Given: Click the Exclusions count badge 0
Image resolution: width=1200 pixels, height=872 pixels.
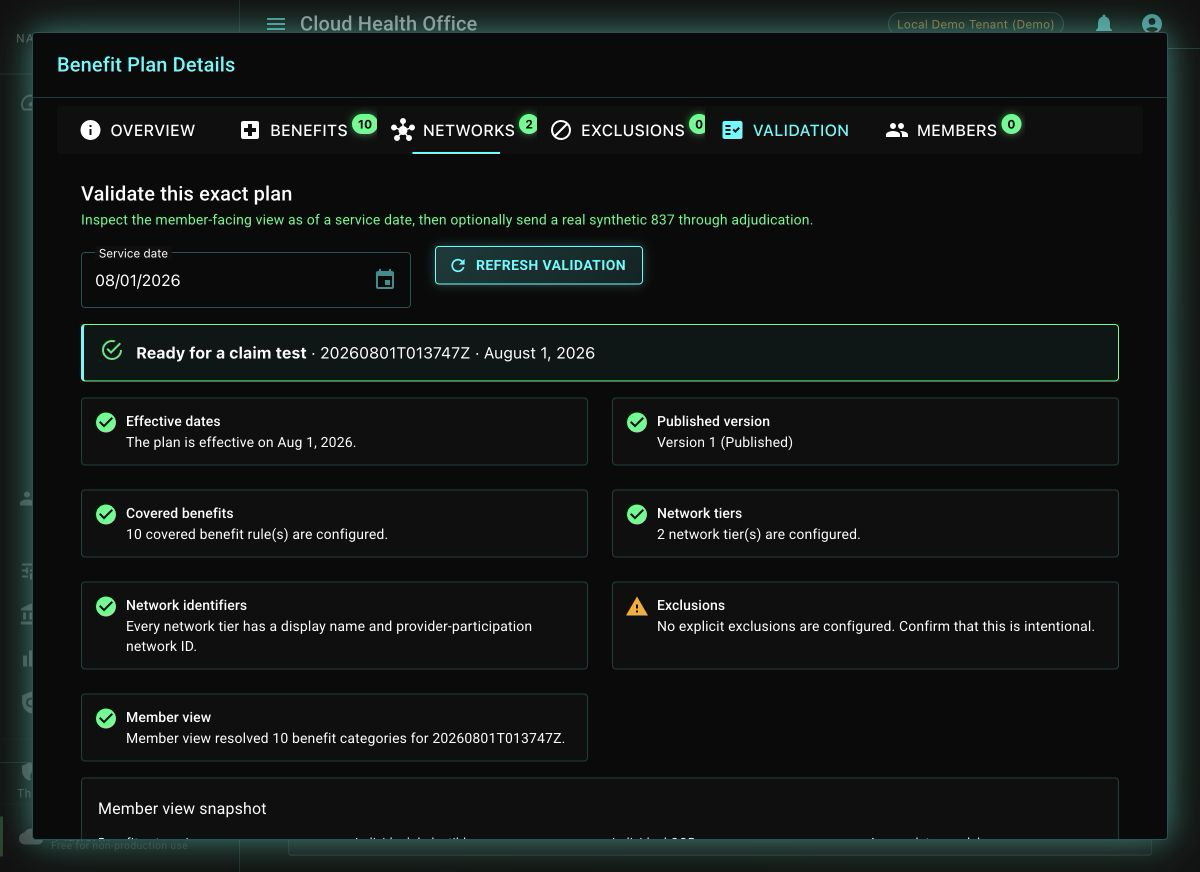Looking at the screenshot, I should 698,124.
